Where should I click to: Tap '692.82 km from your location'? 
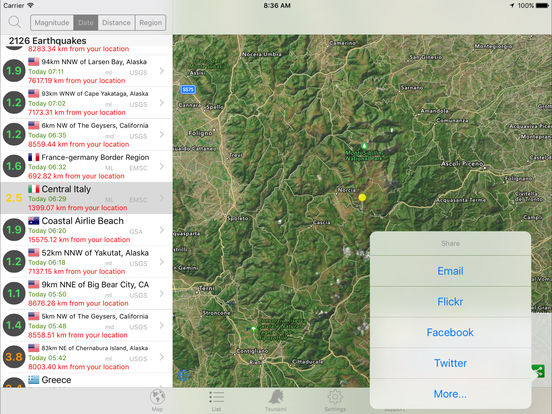pos(76,176)
